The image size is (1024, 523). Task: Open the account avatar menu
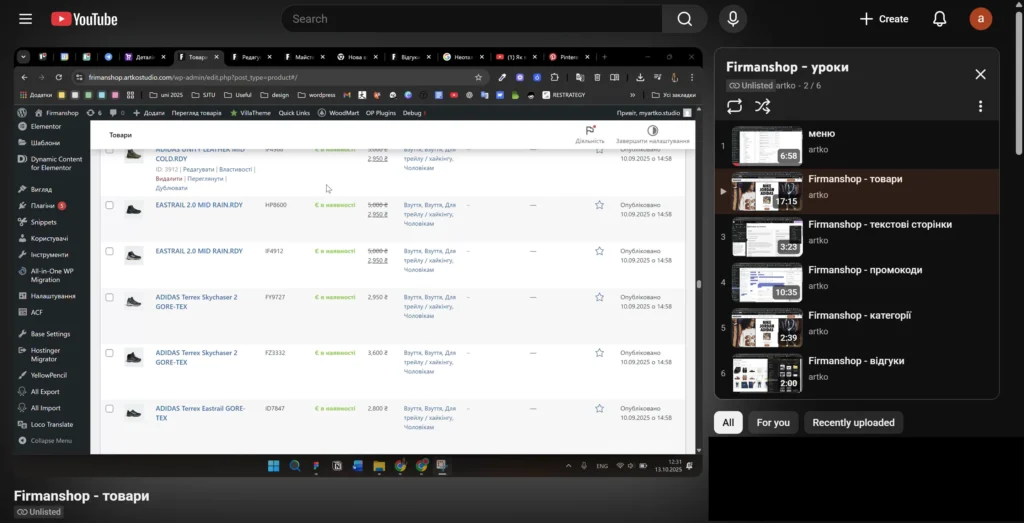(980, 19)
